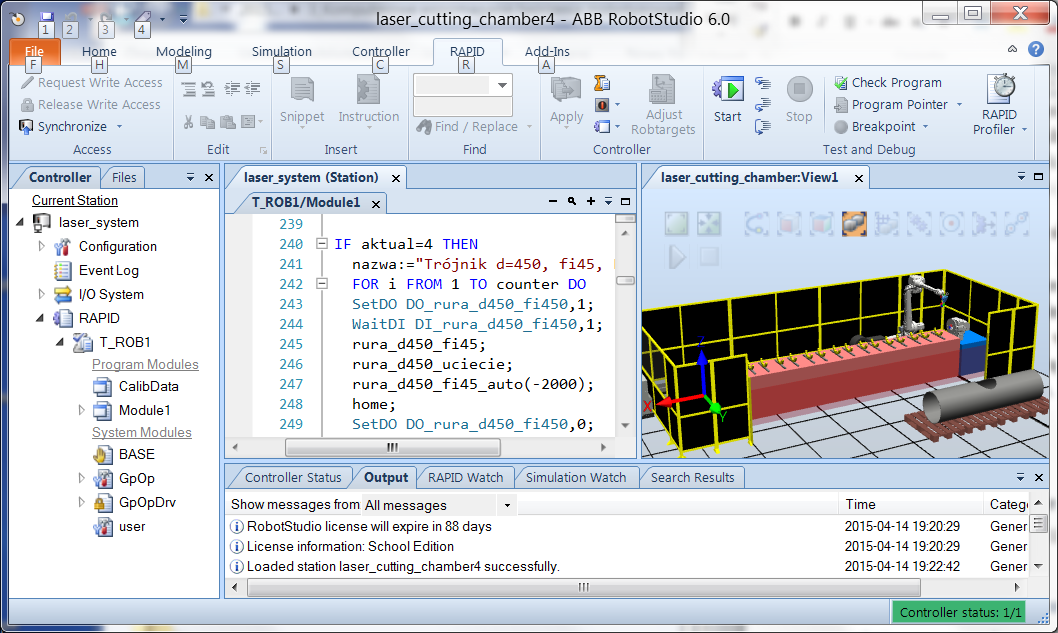Click the Save icon in quick access toolbar
The width and height of the screenshot is (1058, 633).
pyautogui.click(x=46, y=18)
